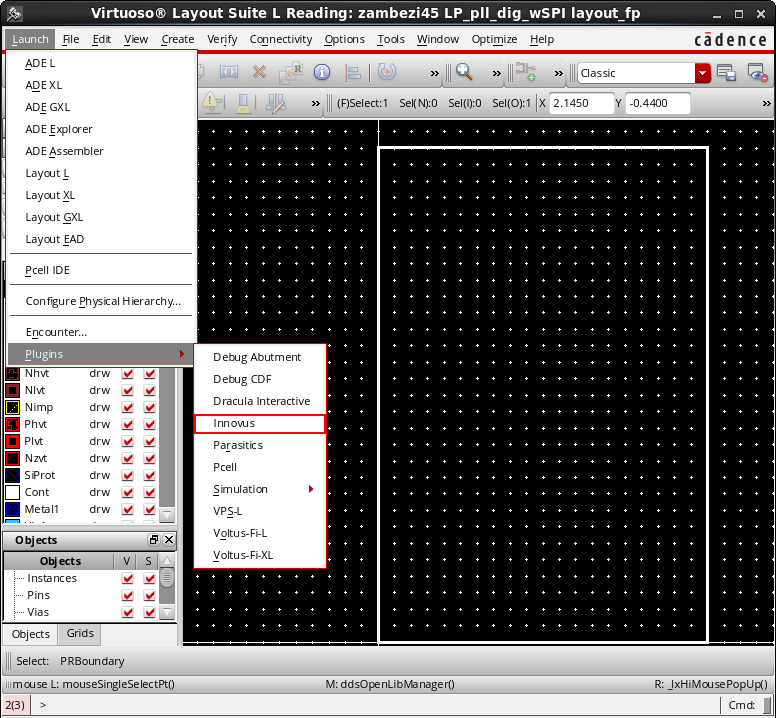Viewport: 776px width, 718px height.
Task: Click the workspace save icon beside Classic
Action: point(727,73)
